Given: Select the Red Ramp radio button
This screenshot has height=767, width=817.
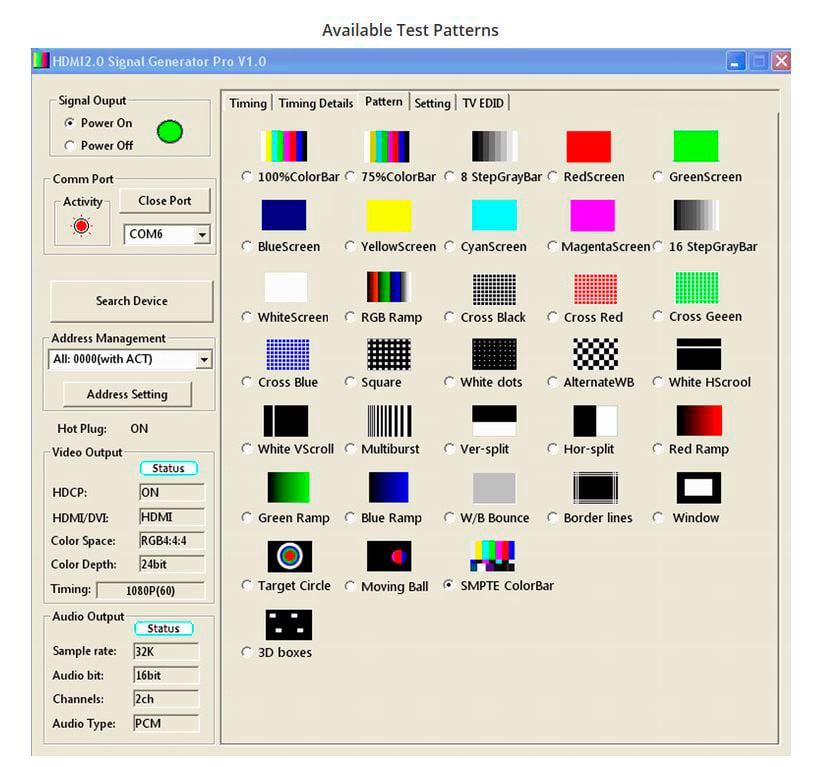Looking at the screenshot, I should (658, 449).
